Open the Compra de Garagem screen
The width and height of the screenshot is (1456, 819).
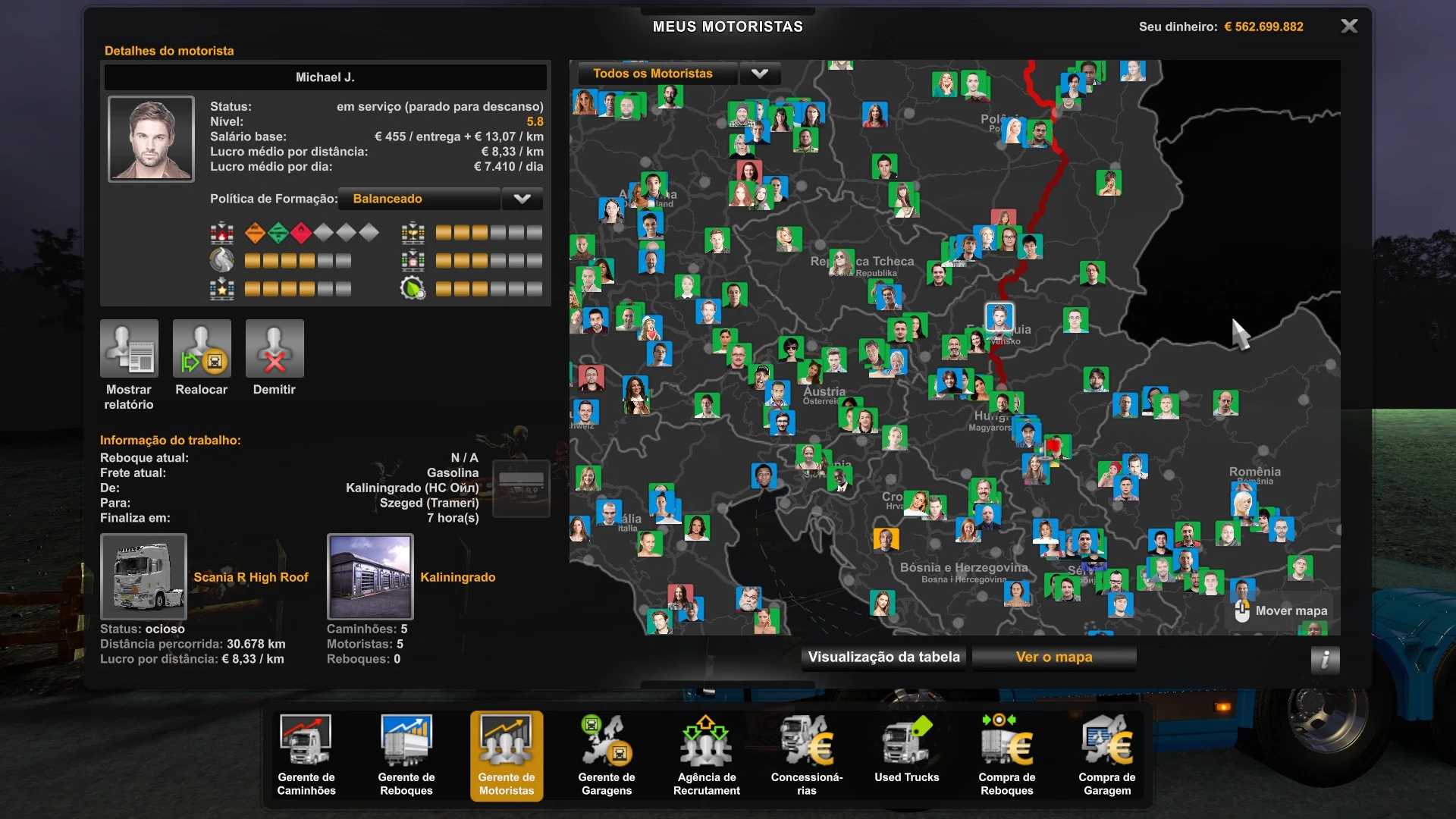[1106, 755]
